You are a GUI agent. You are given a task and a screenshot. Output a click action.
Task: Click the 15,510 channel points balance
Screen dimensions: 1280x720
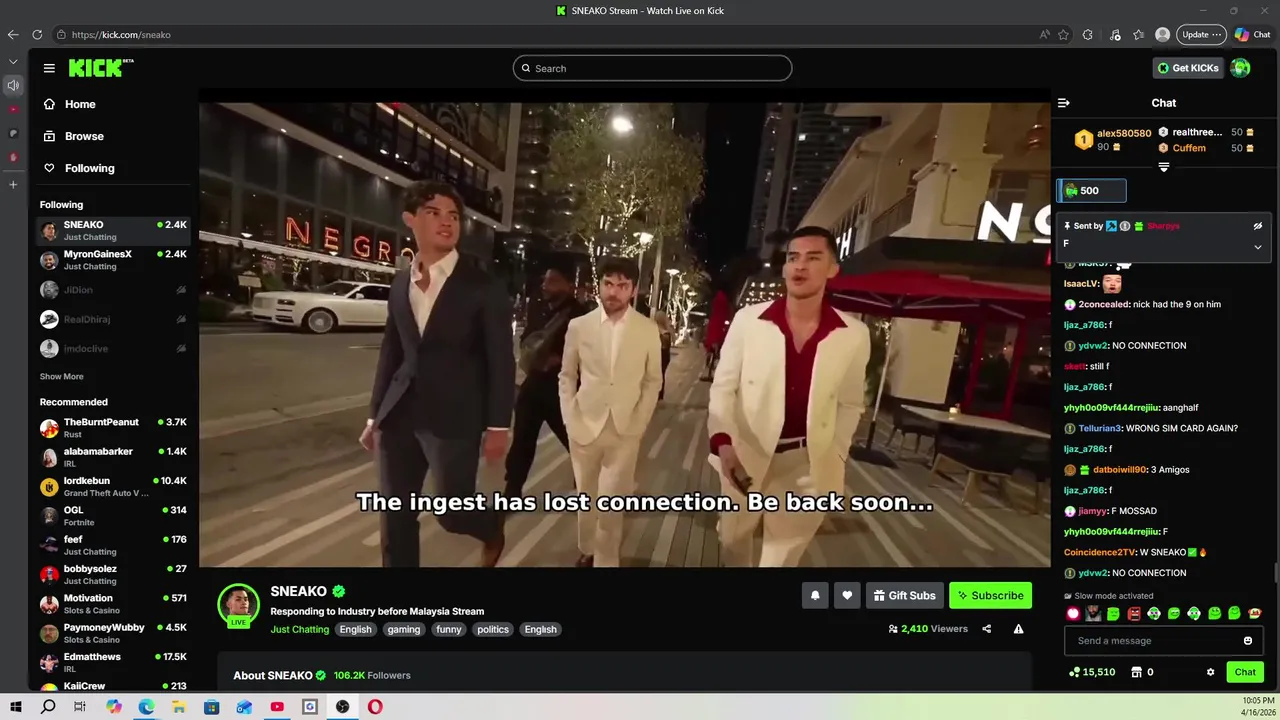[x=1091, y=672]
